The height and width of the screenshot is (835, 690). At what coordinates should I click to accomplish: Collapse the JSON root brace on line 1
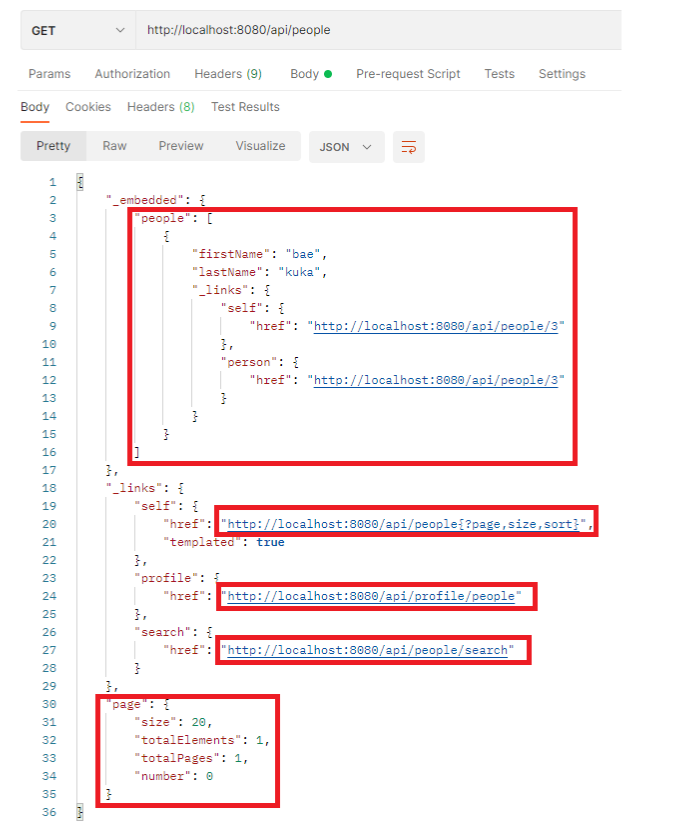80,182
